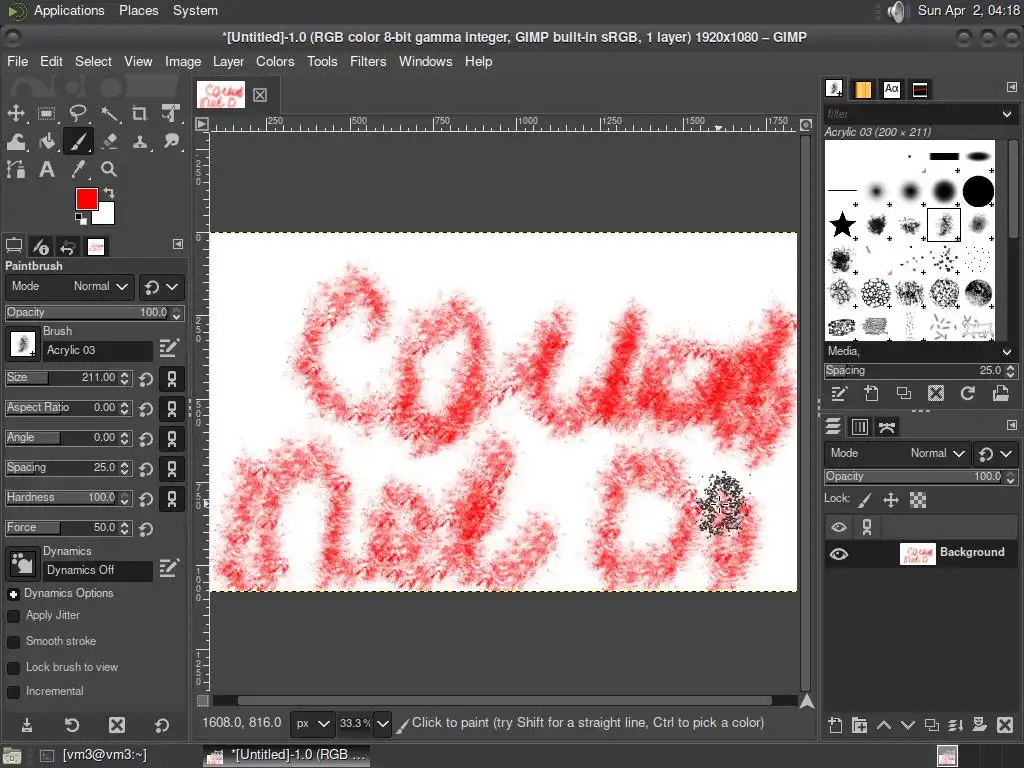This screenshot has height=768, width=1024.
Task: Select the Paintbrush tool
Action: click(78, 141)
